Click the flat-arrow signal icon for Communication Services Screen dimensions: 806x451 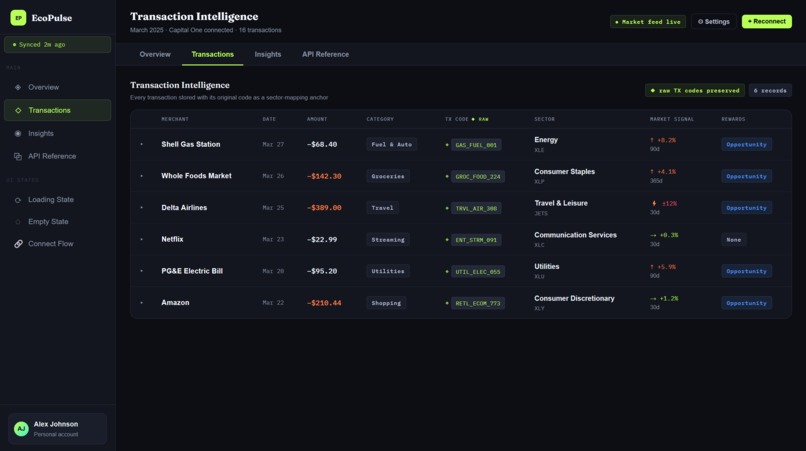point(653,235)
